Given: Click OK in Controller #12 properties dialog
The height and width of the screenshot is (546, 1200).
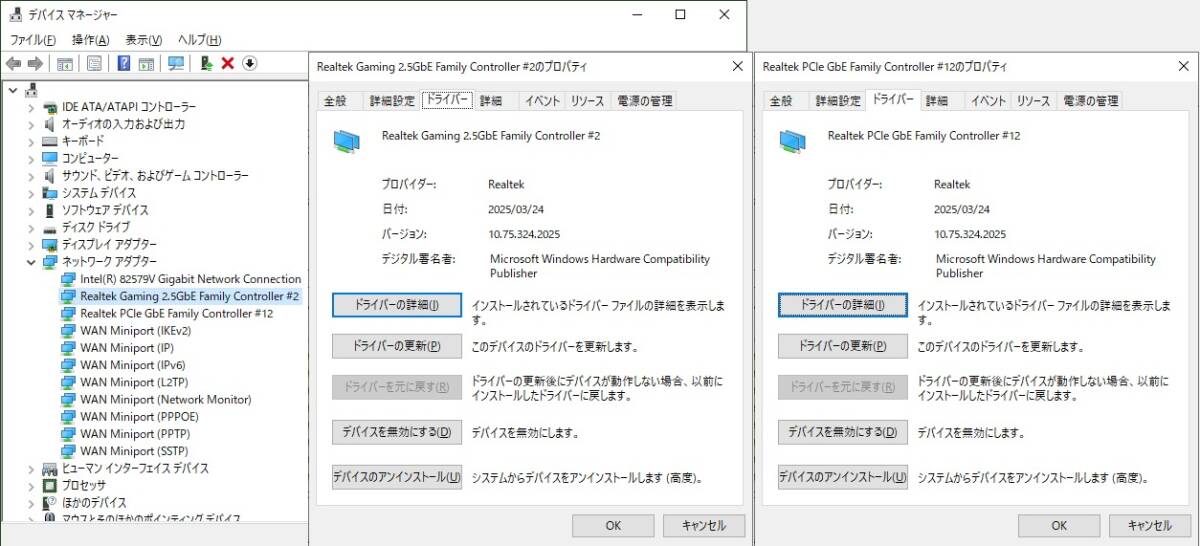Looking at the screenshot, I should [1059, 525].
